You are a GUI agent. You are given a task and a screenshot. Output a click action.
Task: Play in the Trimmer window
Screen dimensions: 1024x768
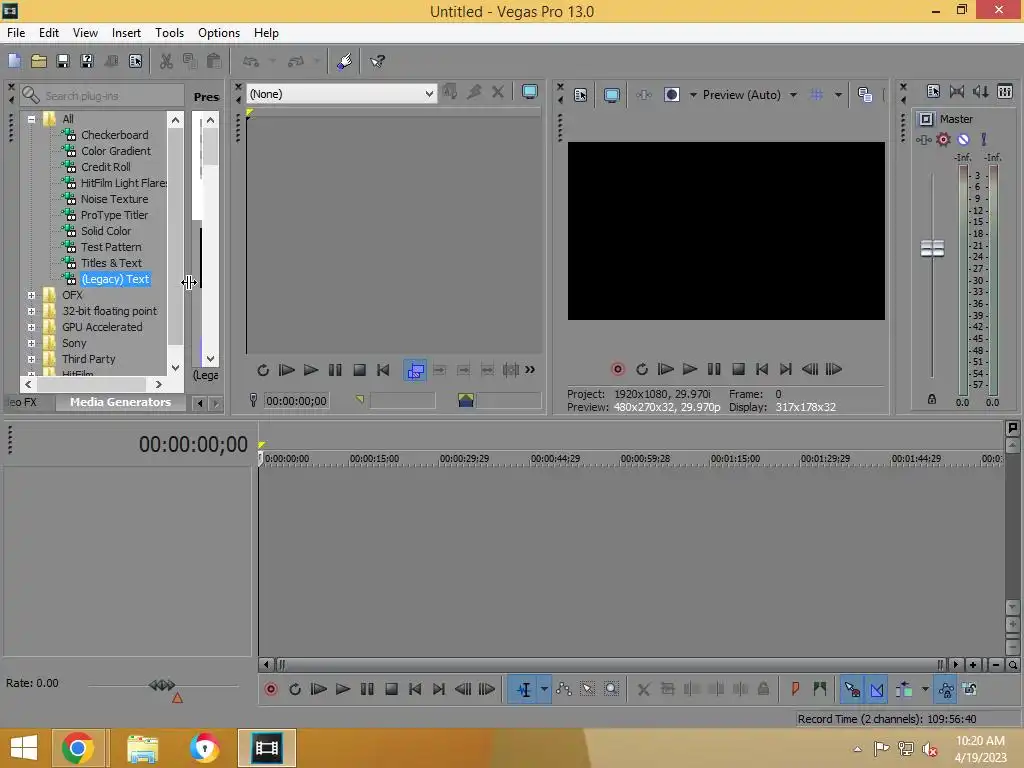pos(311,370)
